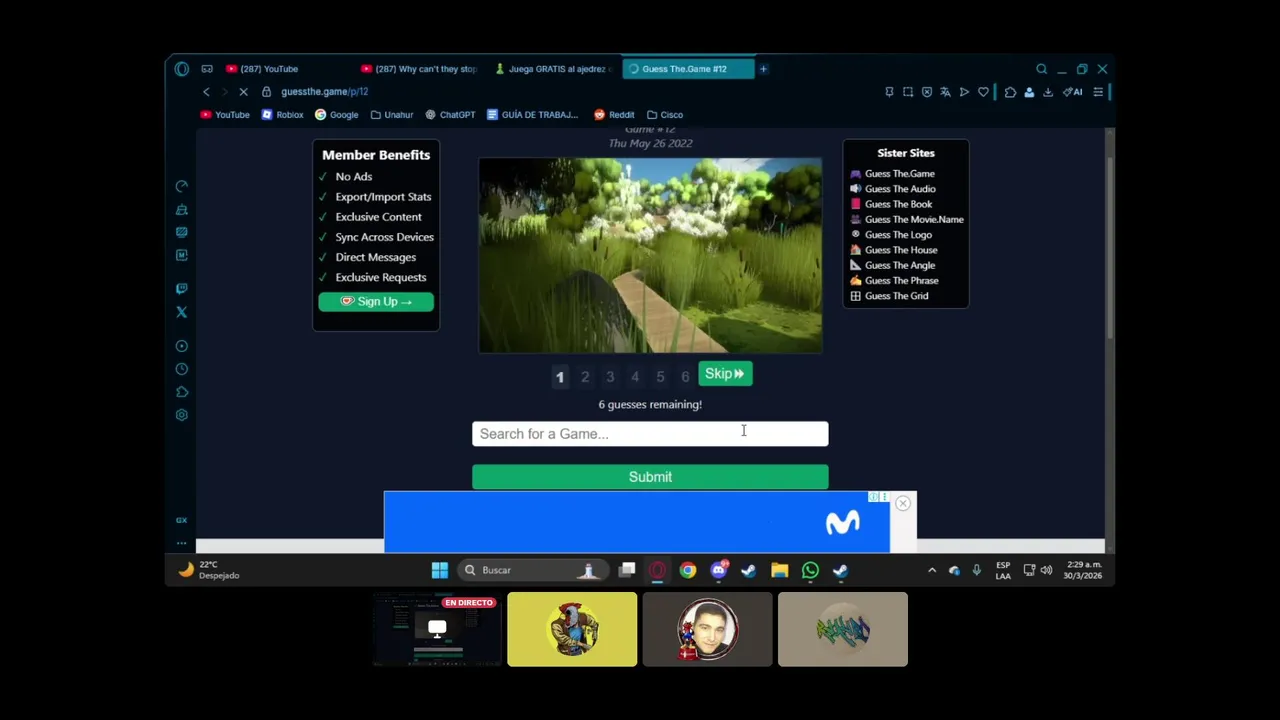
Task: Open the three-dots sidebar setup menu
Action: (x=181, y=543)
